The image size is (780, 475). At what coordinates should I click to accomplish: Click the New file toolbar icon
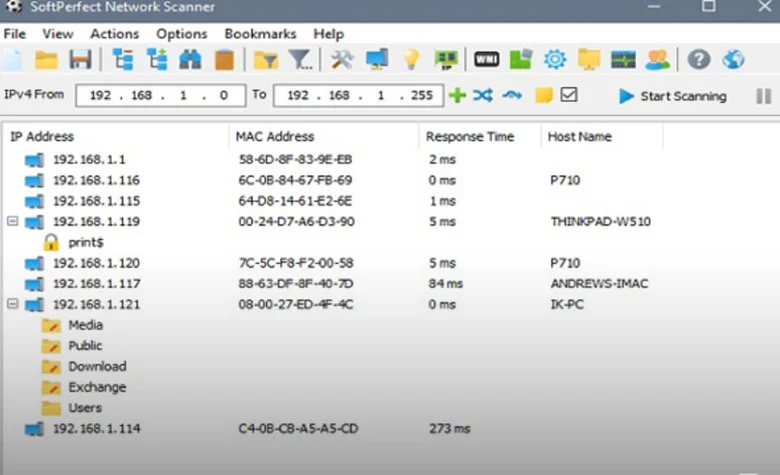13,60
